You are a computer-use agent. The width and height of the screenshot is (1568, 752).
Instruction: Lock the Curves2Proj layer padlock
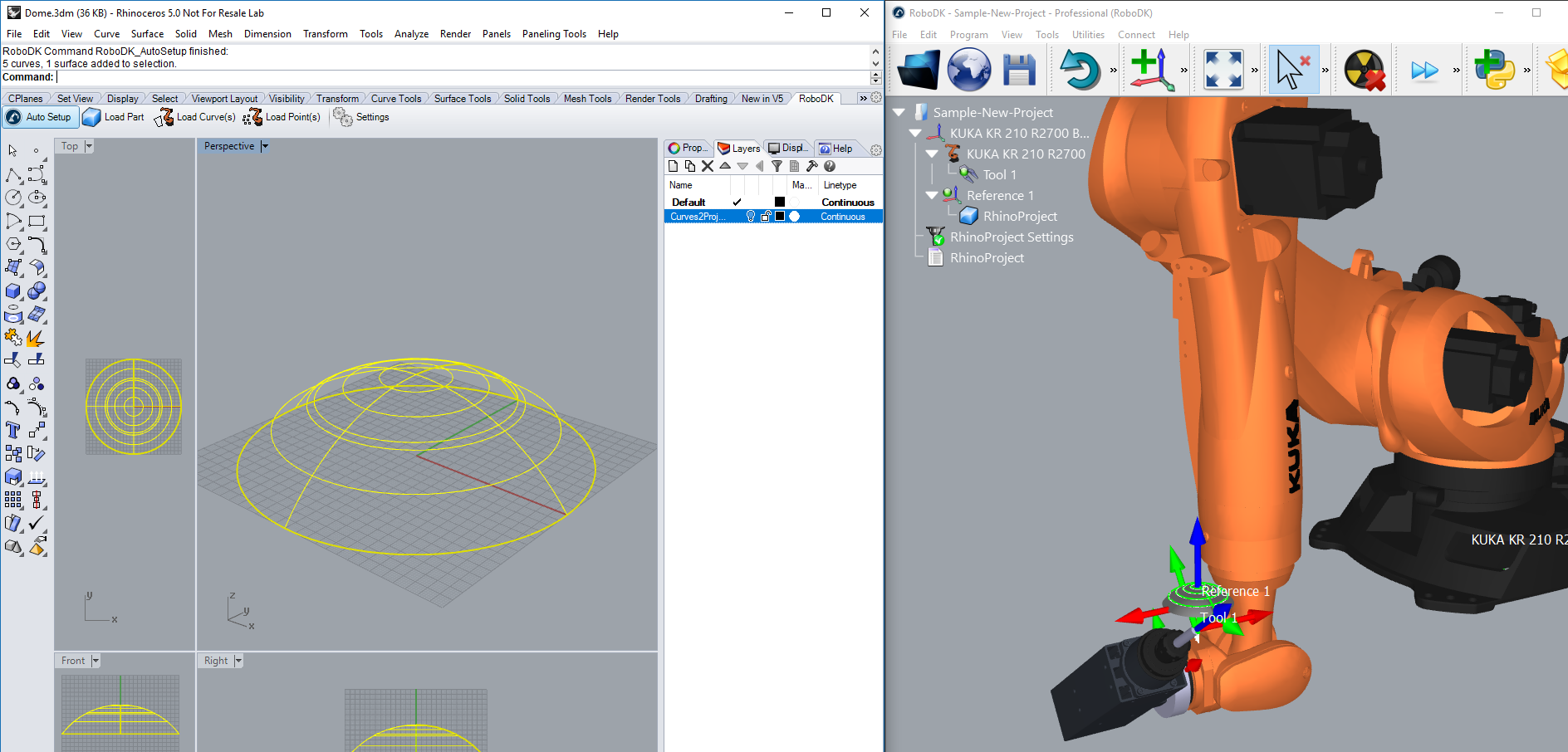tap(765, 216)
